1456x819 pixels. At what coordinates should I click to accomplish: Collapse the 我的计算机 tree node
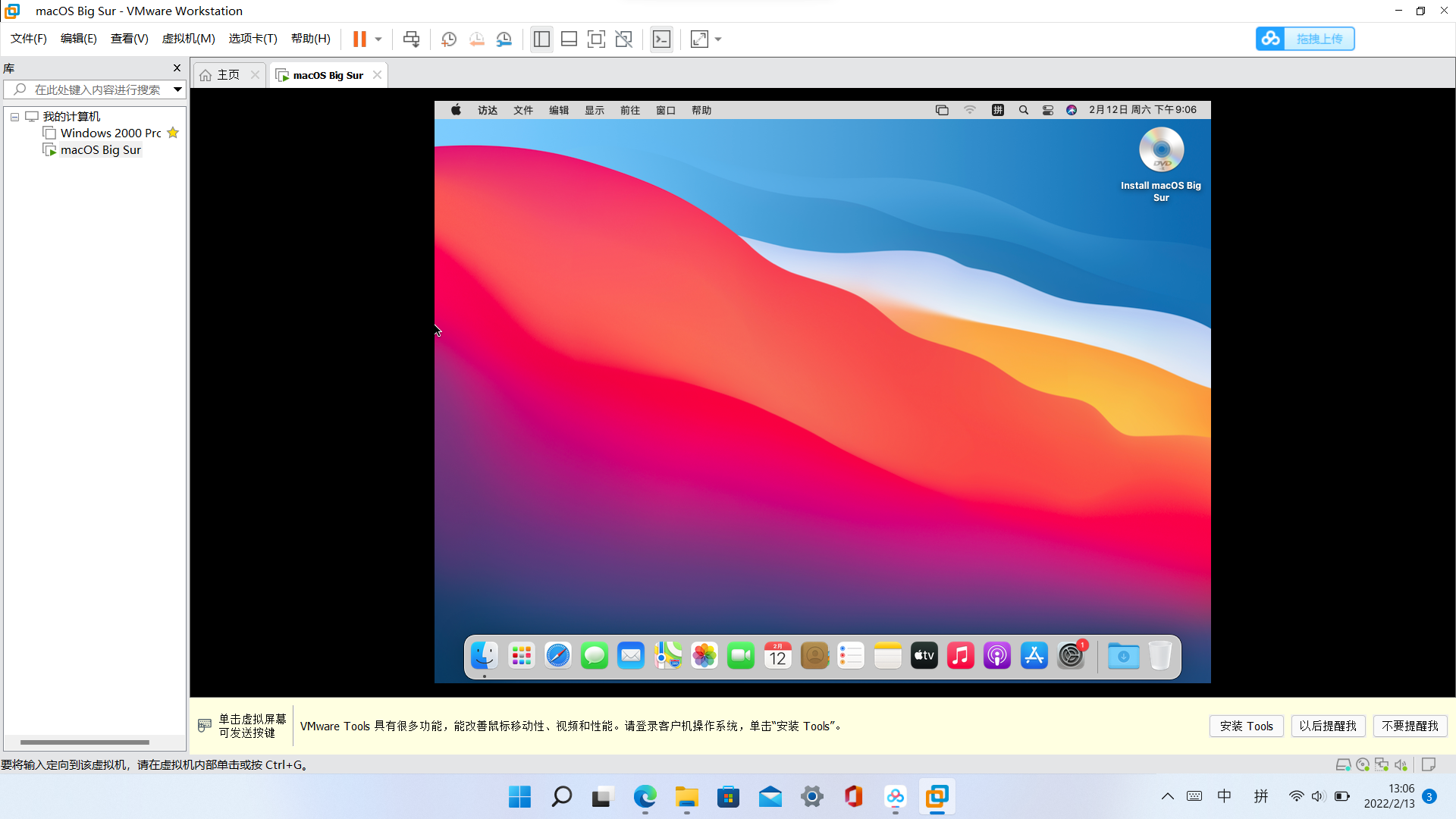click(x=14, y=117)
